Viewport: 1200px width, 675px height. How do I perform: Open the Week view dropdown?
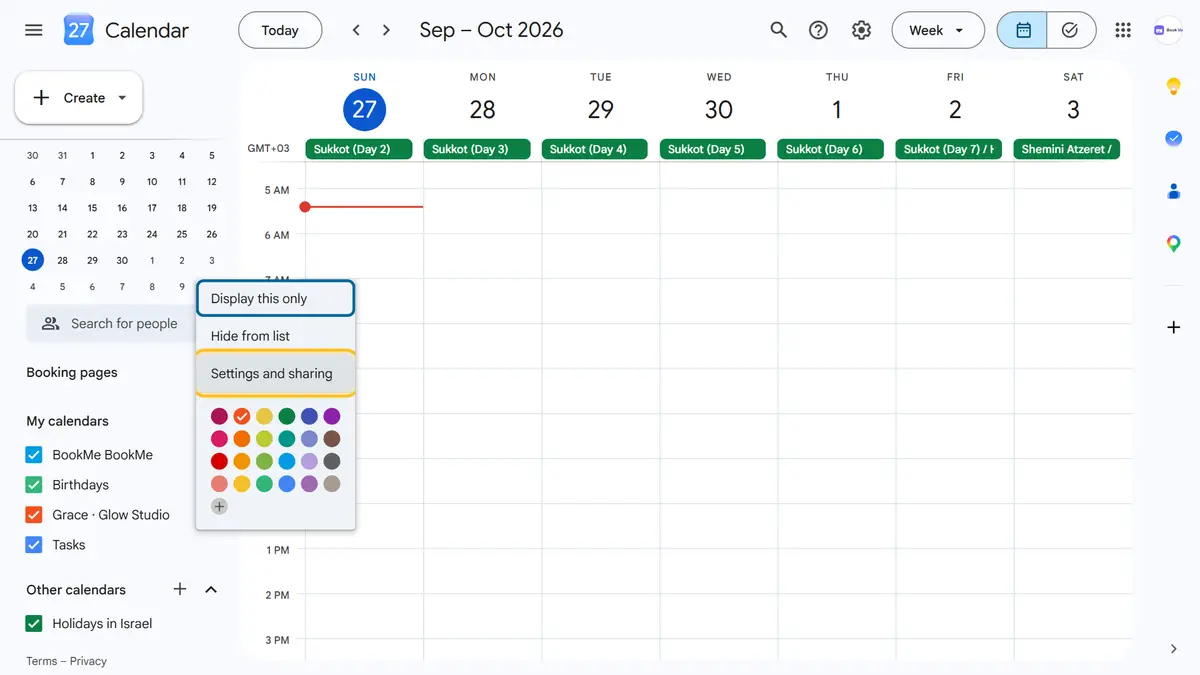[937, 30]
